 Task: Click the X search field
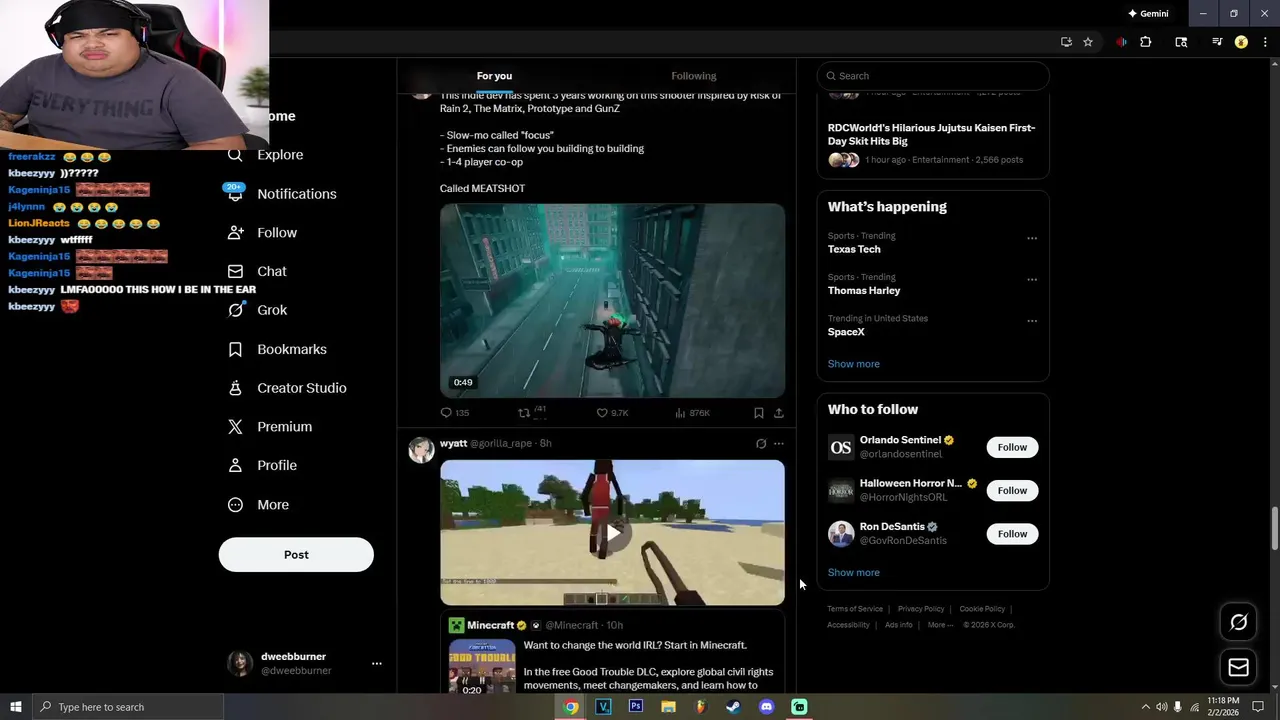point(933,76)
